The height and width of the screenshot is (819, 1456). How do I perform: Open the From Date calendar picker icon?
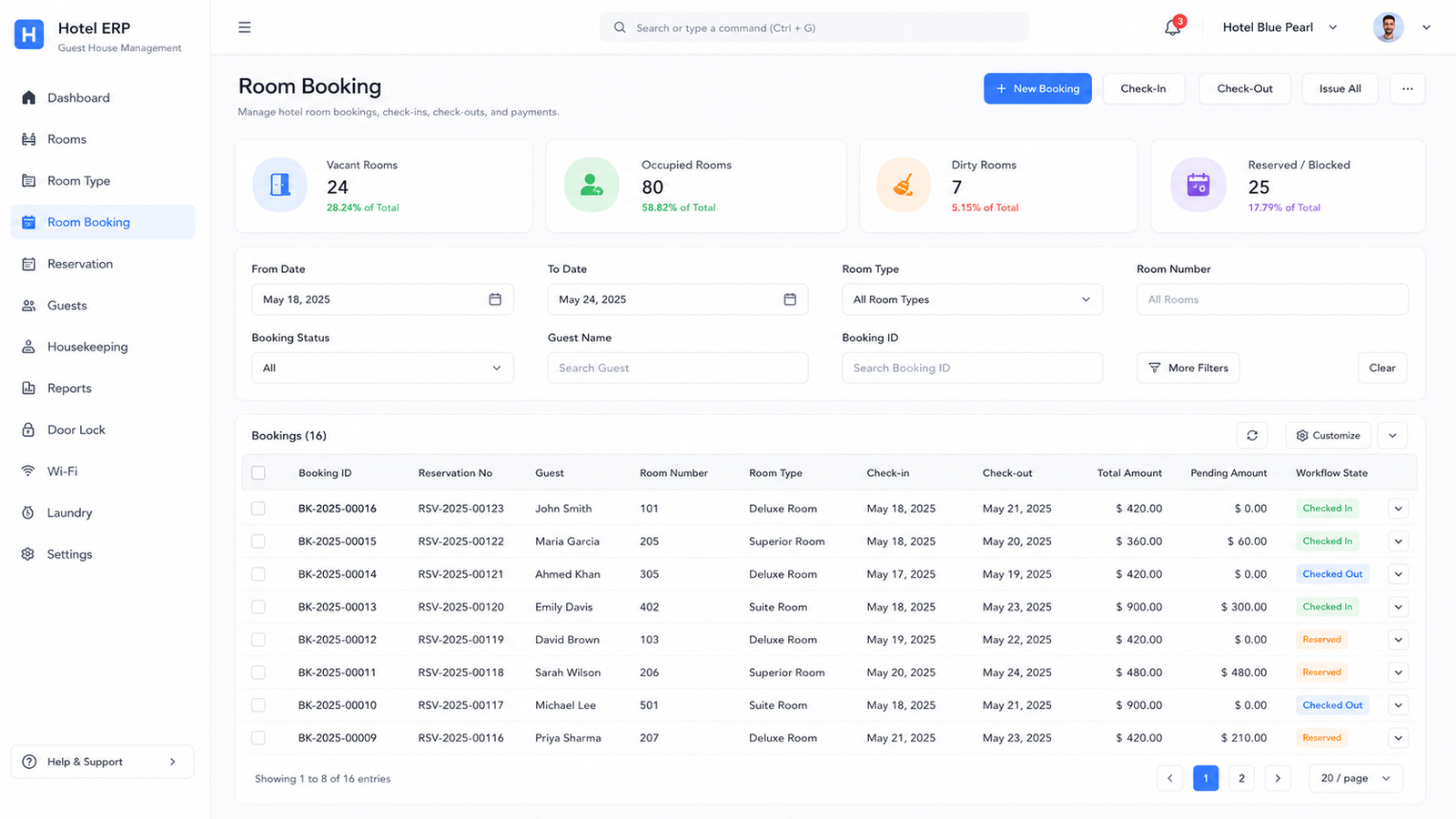point(495,299)
